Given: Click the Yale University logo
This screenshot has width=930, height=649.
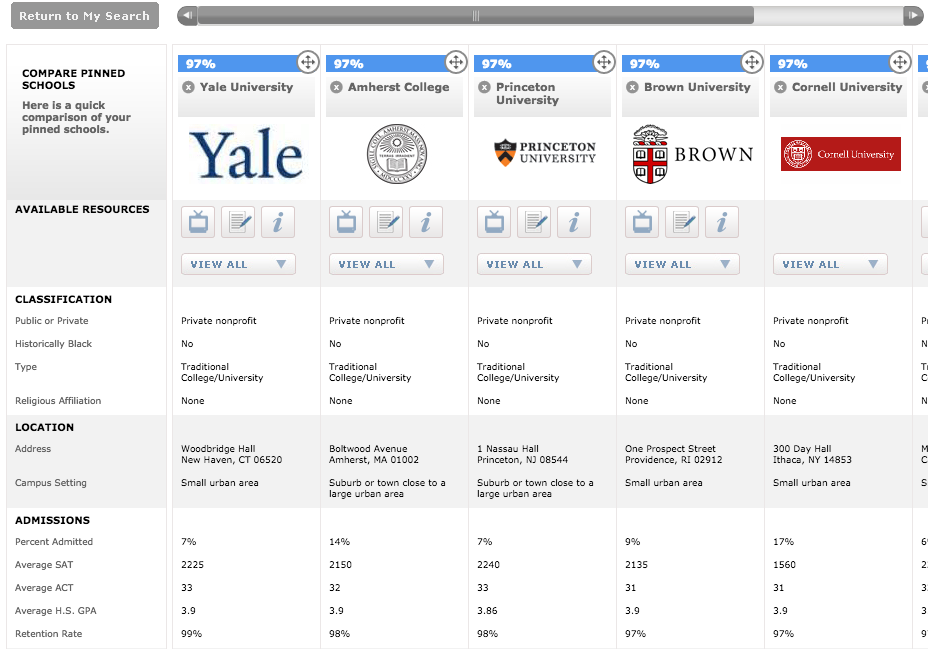Looking at the screenshot, I should point(246,155).
